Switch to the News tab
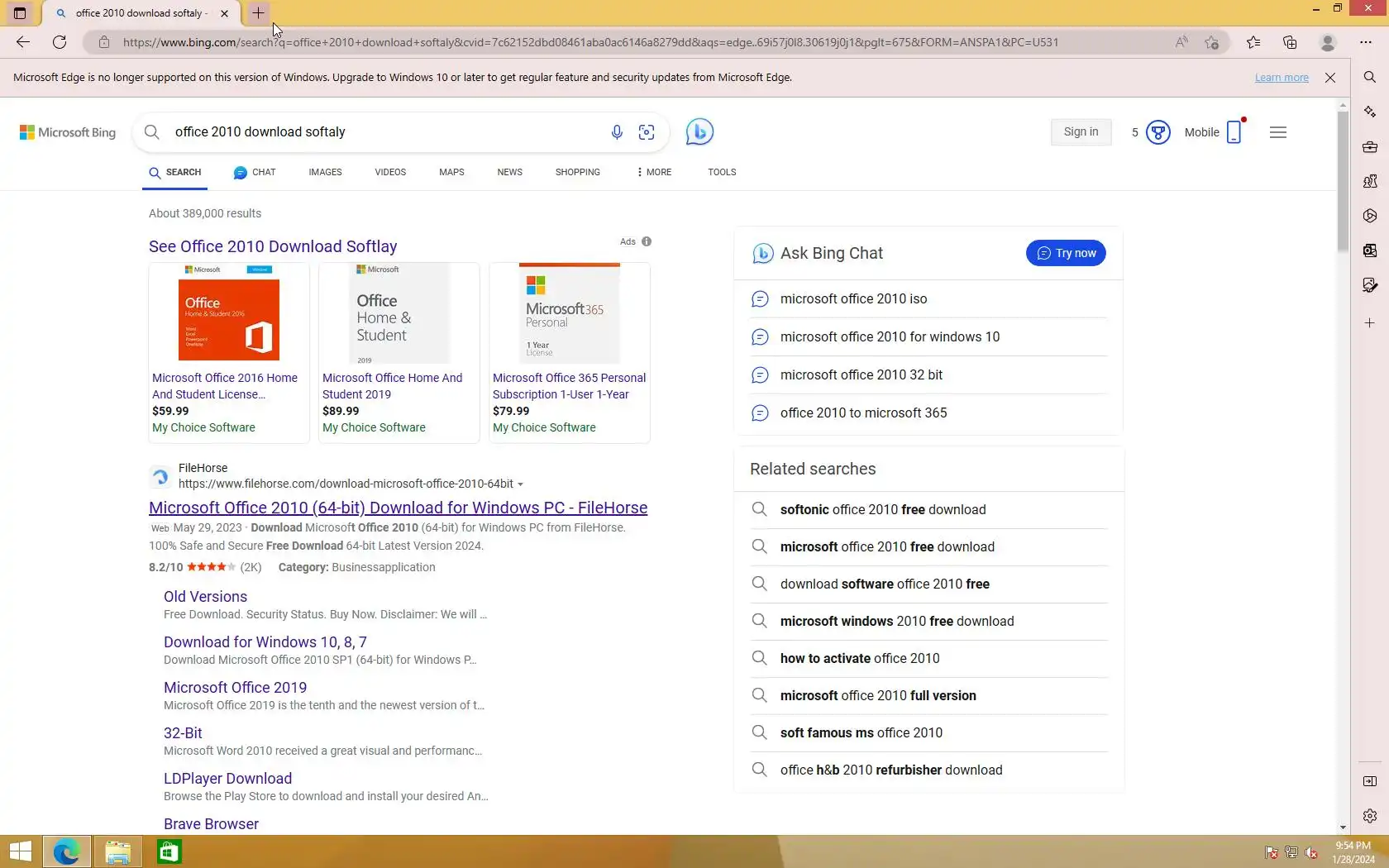1389x868 pixels. pyautogui.click(x=509, y=172)
